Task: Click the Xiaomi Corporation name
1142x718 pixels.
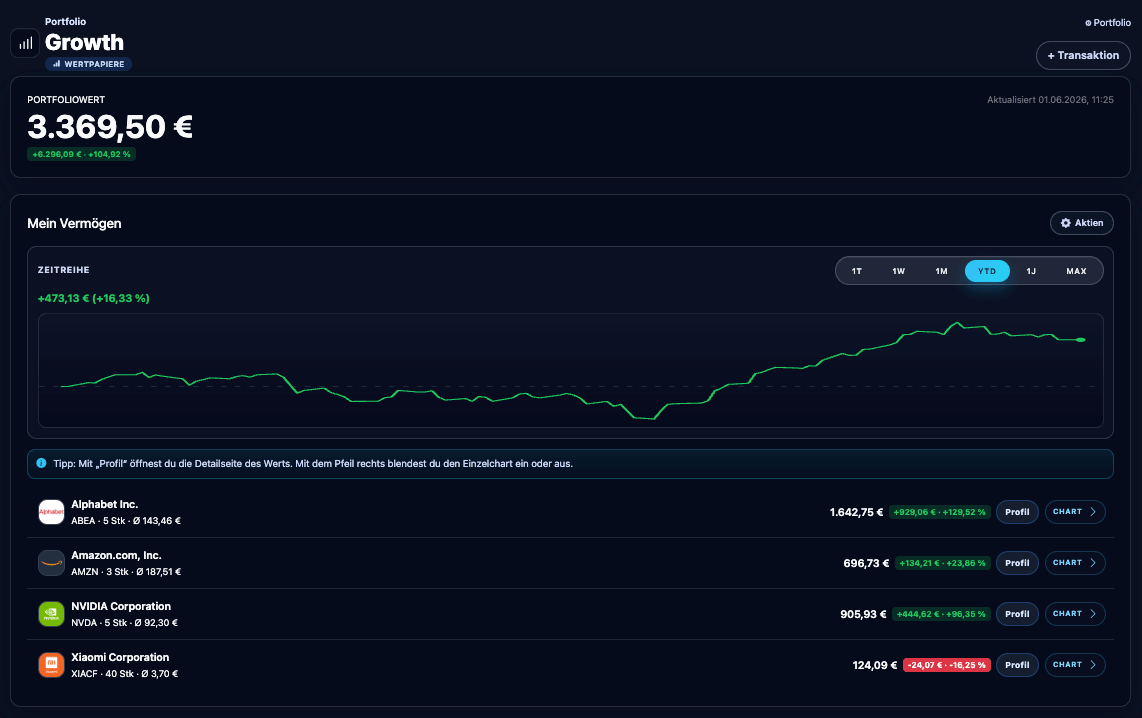Action: tap(119, 657)
